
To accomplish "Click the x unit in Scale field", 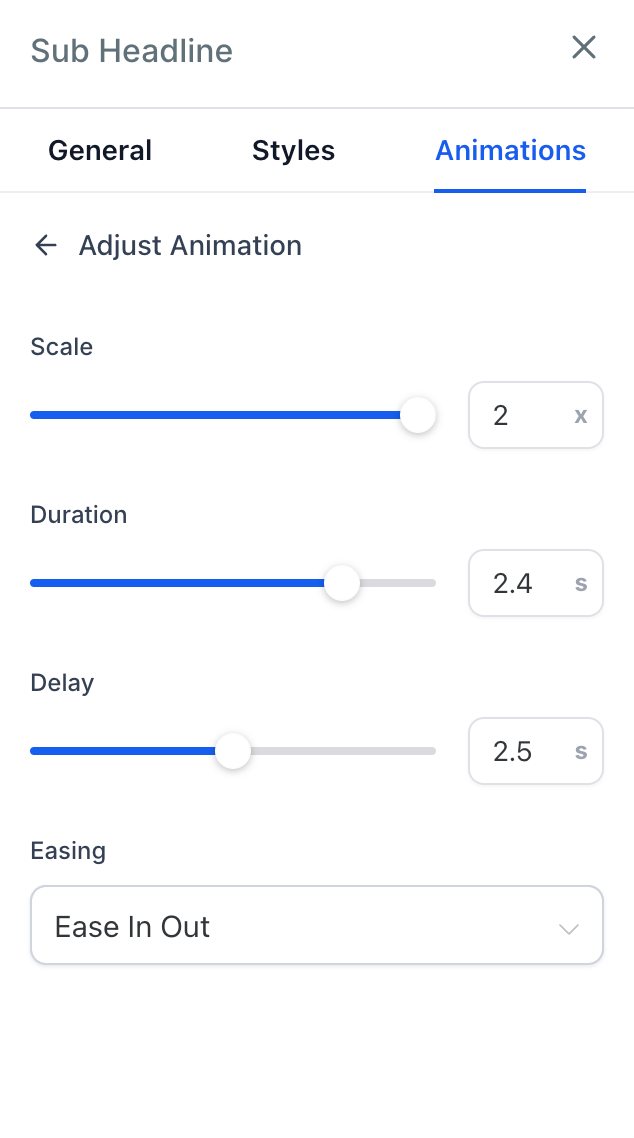I will coord(581,415).
